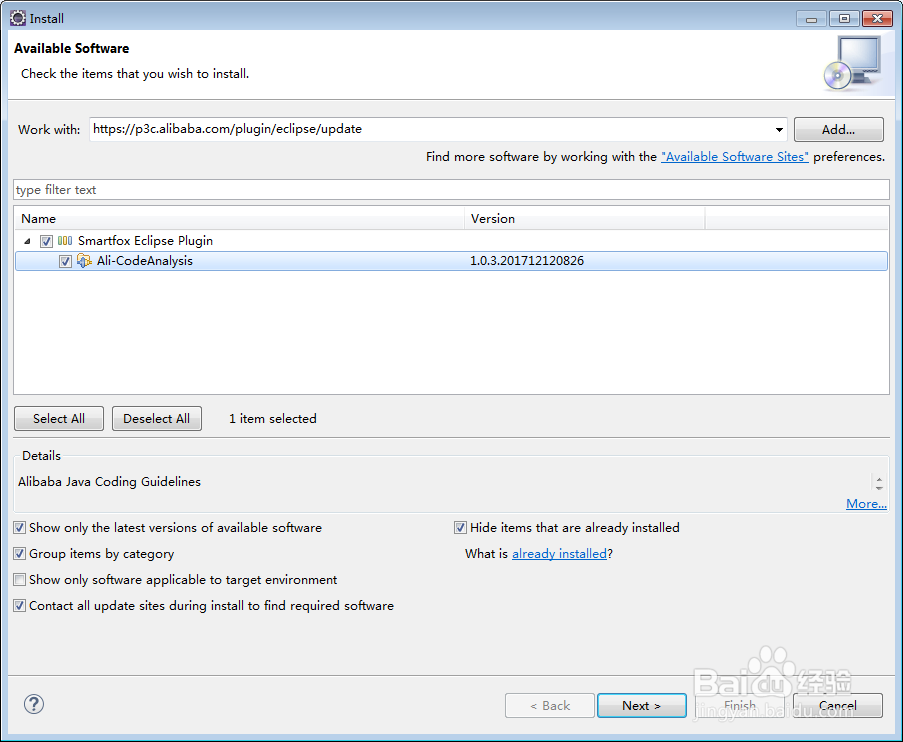Click the Details scroll down arrow
This screenshot has width=903, height=742.
(879, 487)
